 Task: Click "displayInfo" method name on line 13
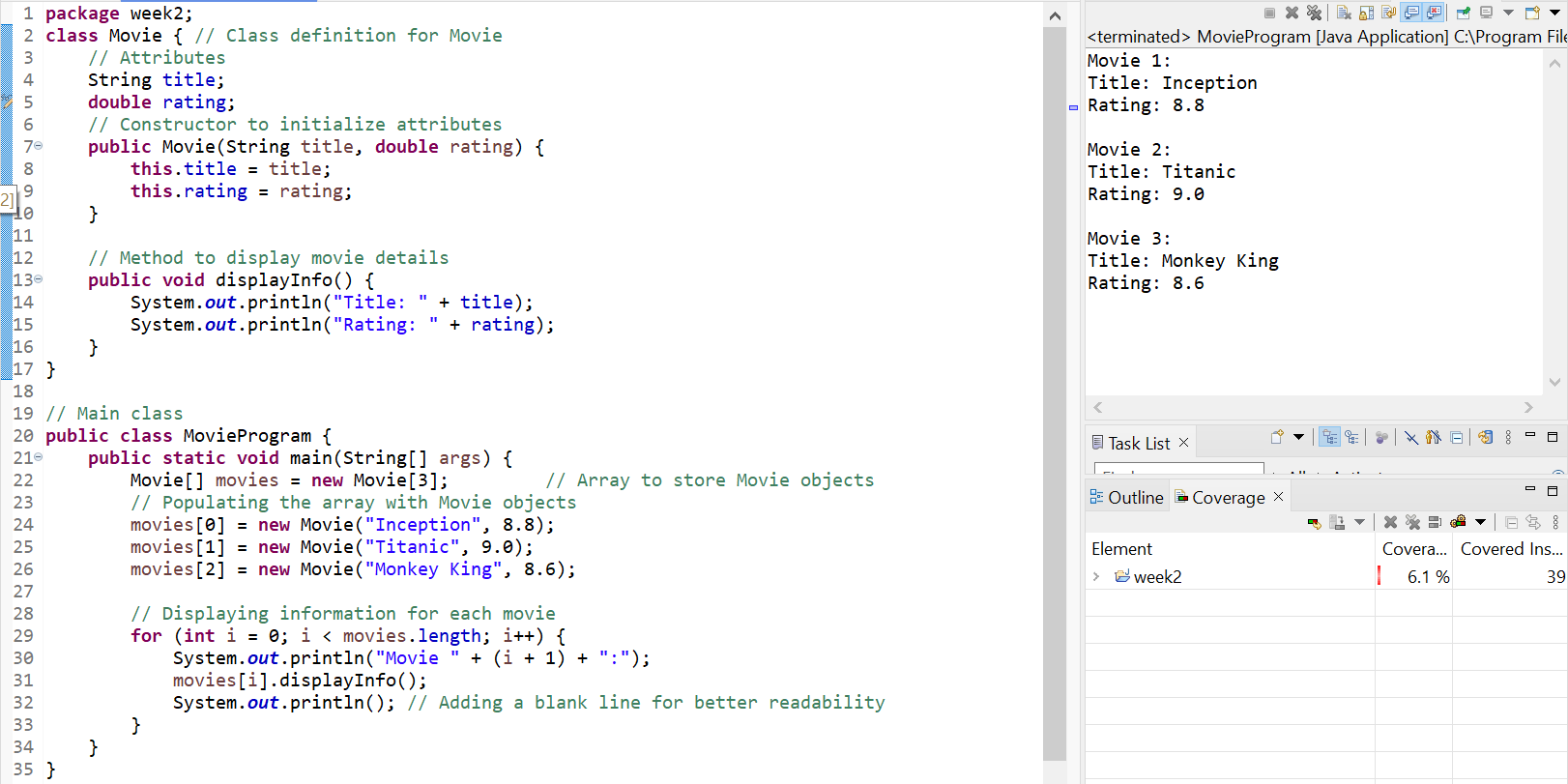pyautogui.click(x=275, y=280)
